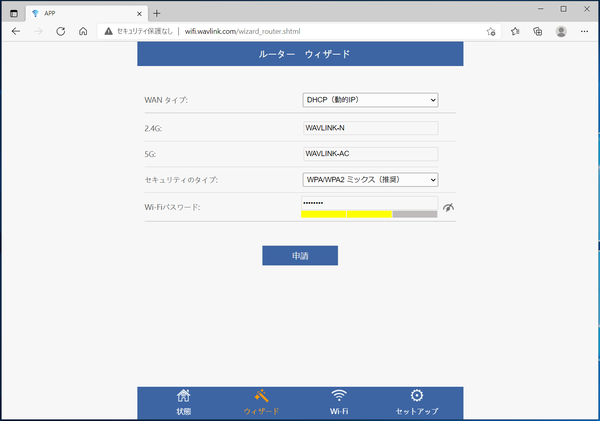Click the browser back arrow
Viewport: 600px width, 421px height.
[x=16, y=31]
